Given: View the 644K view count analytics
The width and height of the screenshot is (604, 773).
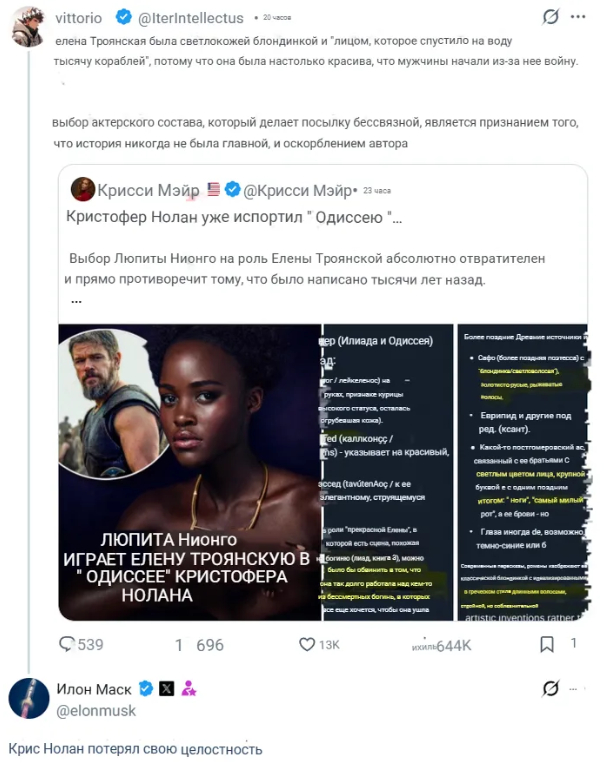Looking at the screenshot, I should (x=441, y=646).
